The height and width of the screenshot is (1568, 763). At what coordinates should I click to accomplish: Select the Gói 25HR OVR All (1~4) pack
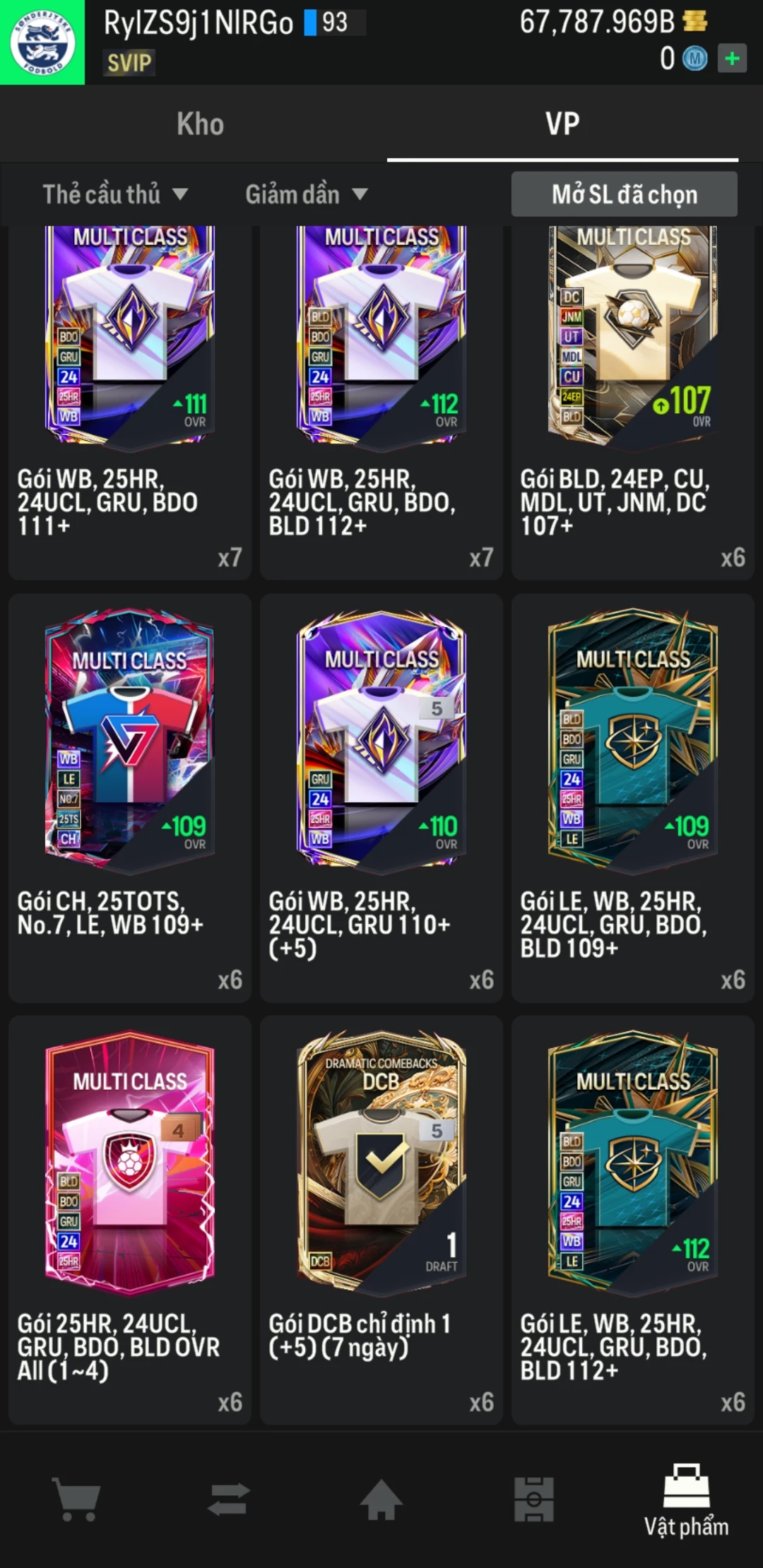tap(130, 1220)
